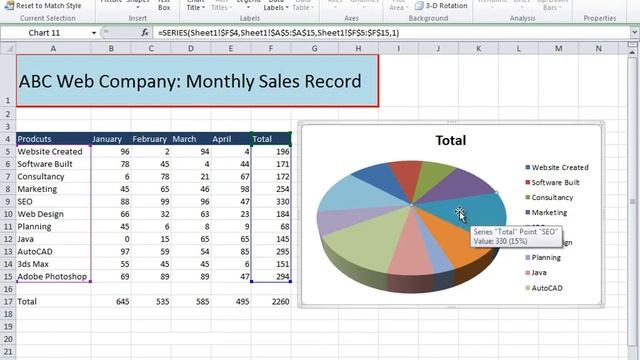The image size is (640, 360).
Task: Click the February header cell
Action: (151, 139)
